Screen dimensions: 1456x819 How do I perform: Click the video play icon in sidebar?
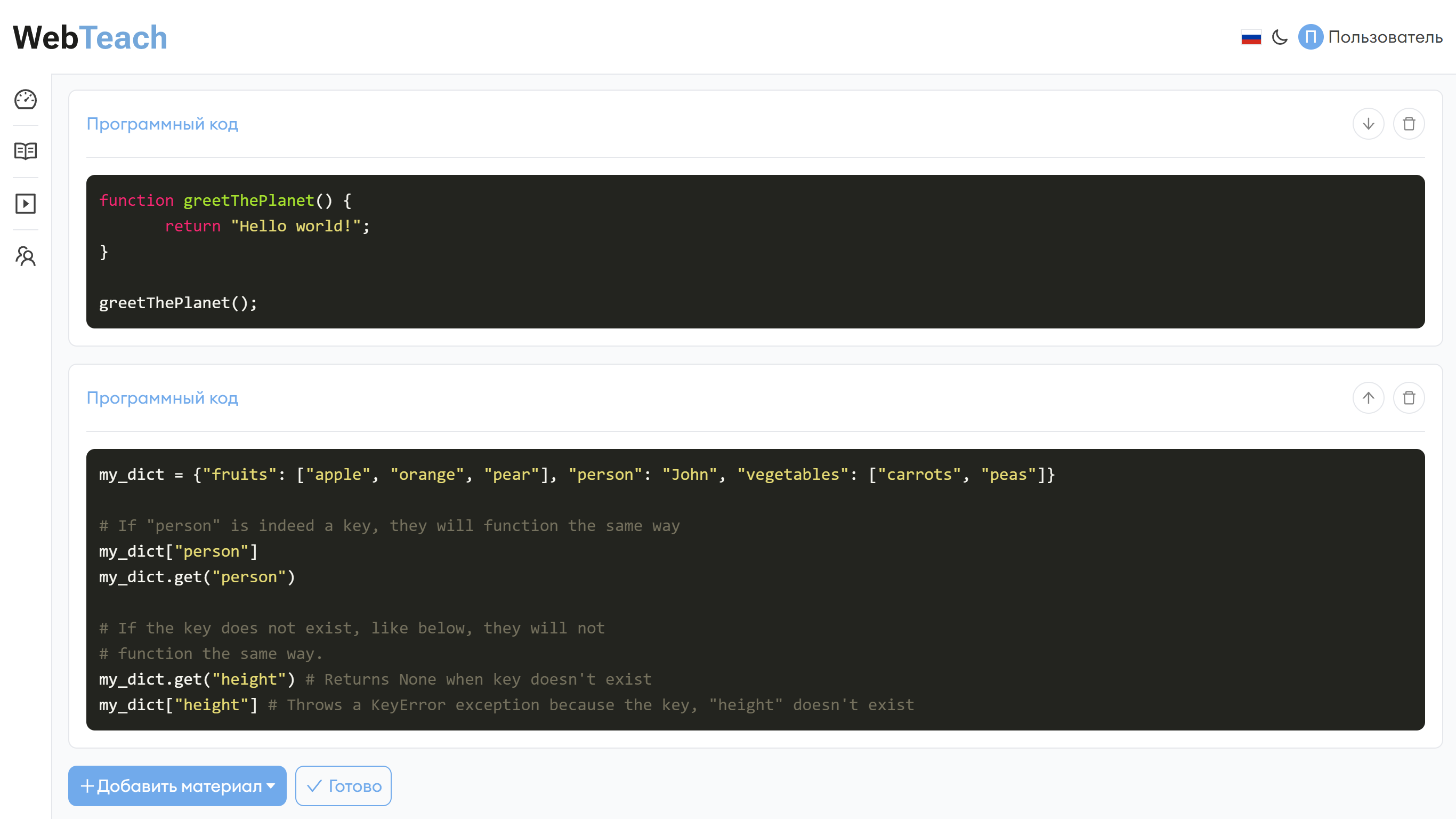pyautogui.click(x=26, y=204)
